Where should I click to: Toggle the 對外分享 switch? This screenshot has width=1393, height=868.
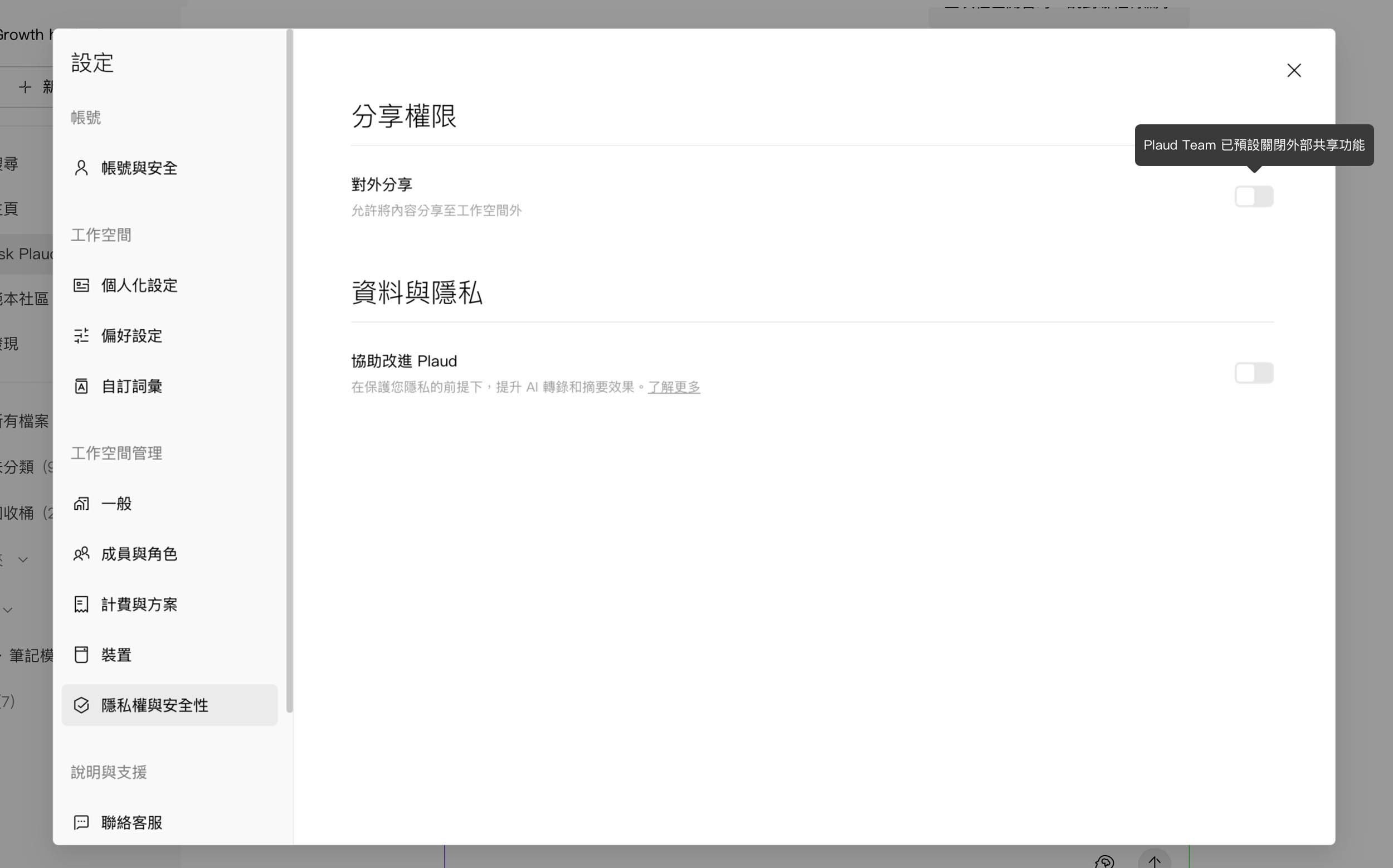pos(1254,197)
